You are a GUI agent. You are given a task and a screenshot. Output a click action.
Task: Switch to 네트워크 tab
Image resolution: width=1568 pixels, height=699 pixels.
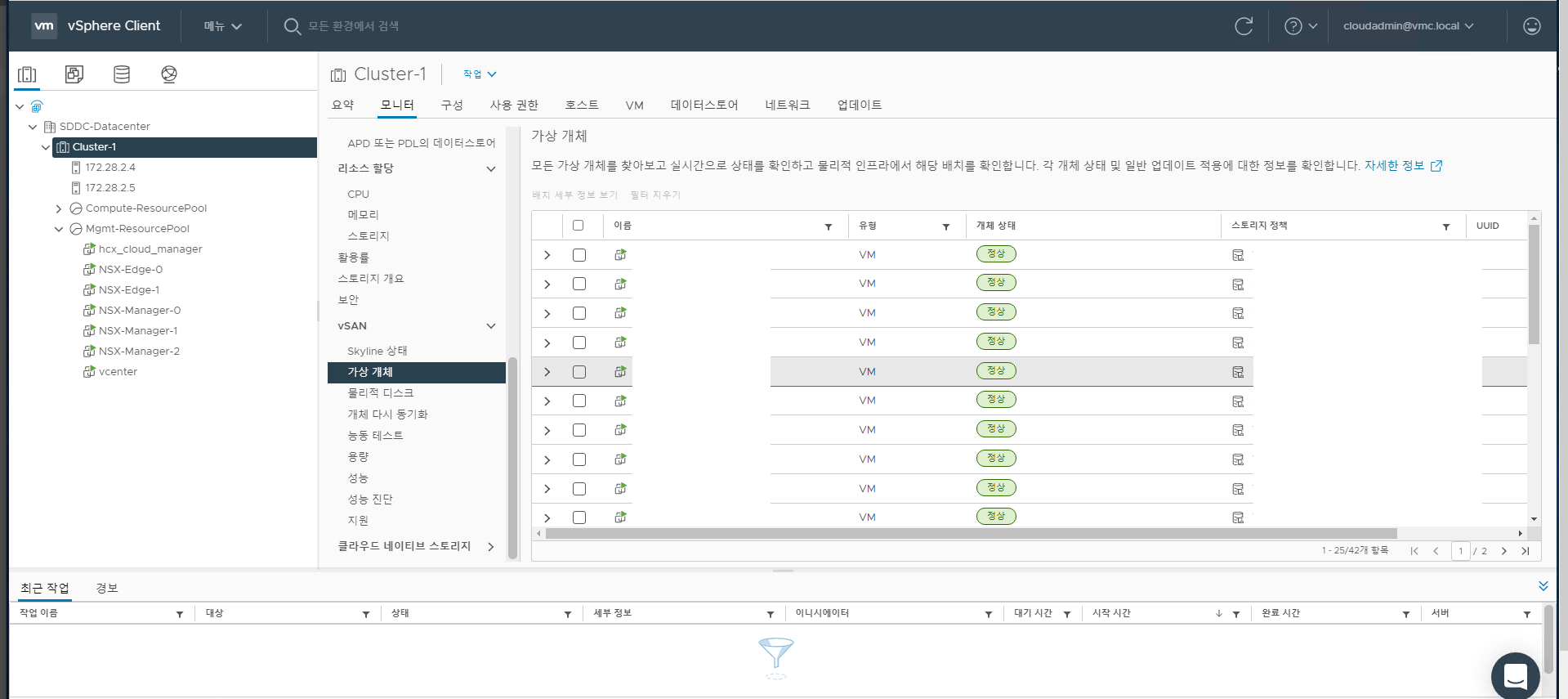pos(788,105)
